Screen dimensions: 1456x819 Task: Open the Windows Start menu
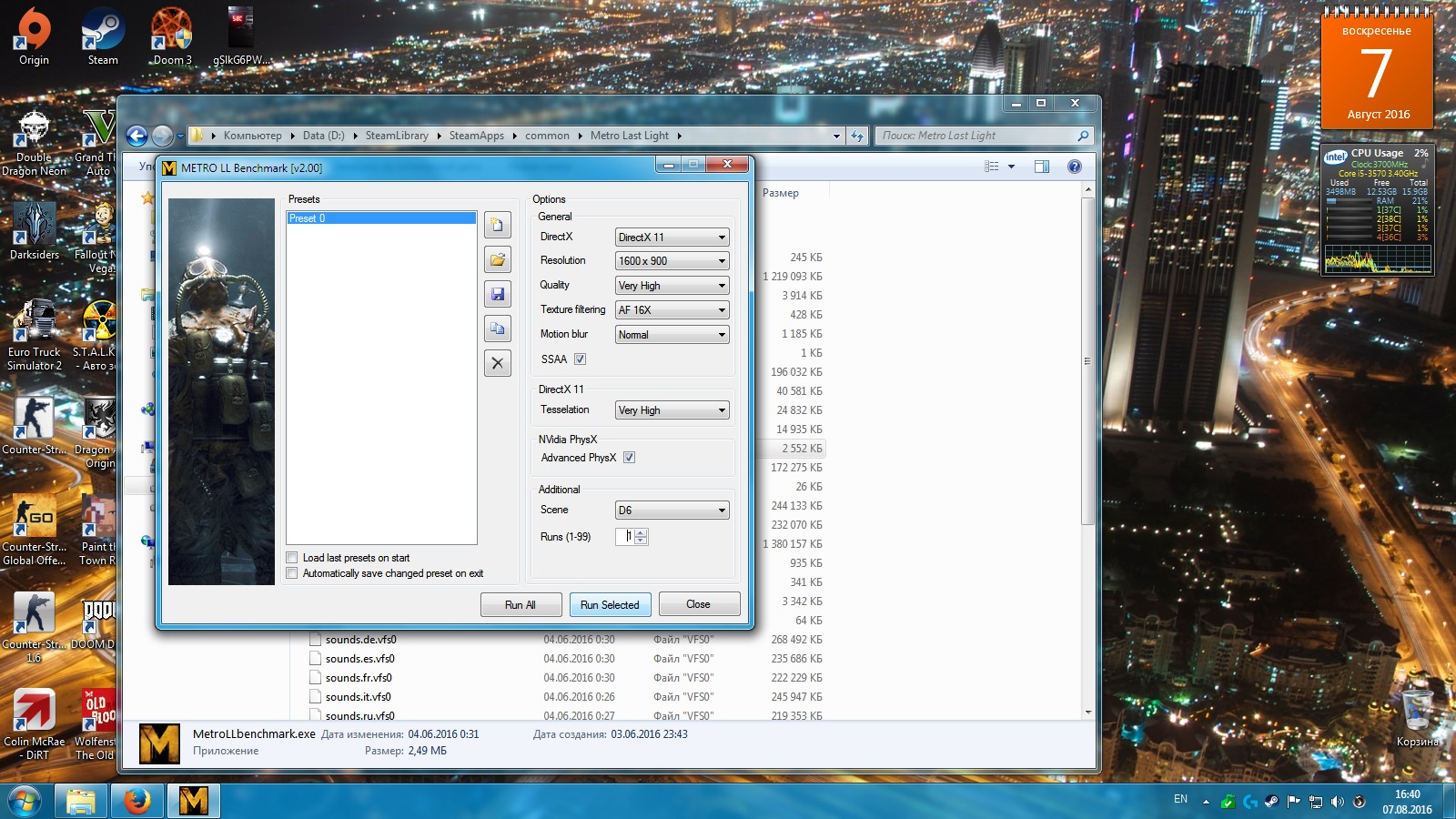point(25,802)
